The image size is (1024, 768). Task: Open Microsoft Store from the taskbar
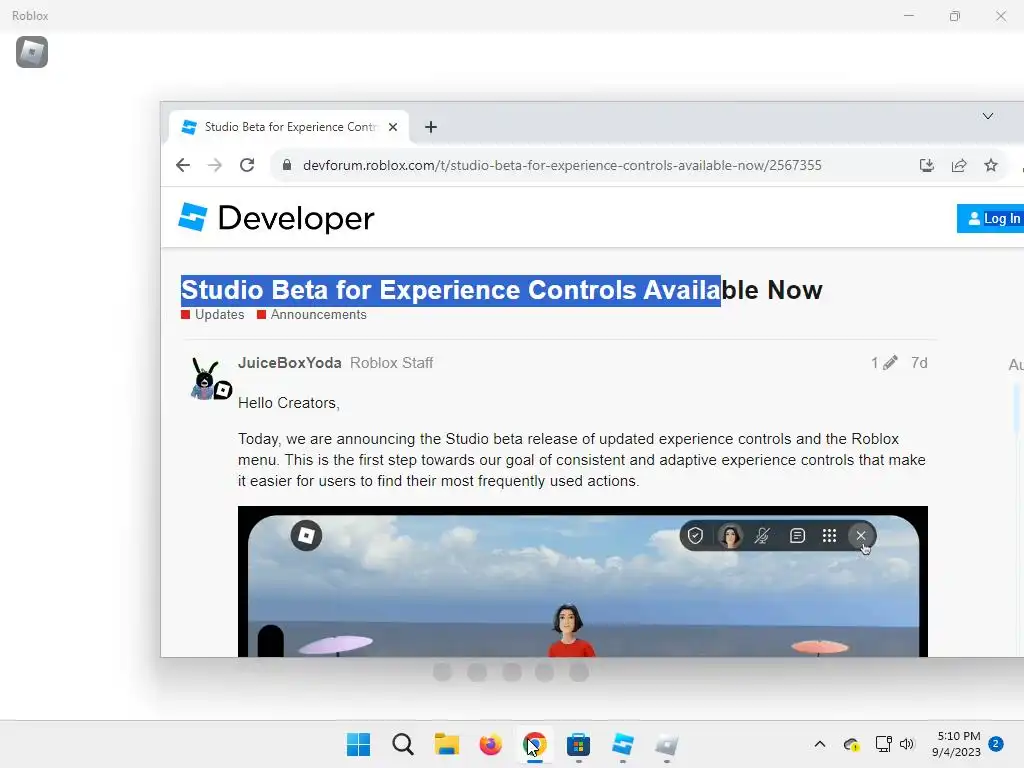coord(579,744)
